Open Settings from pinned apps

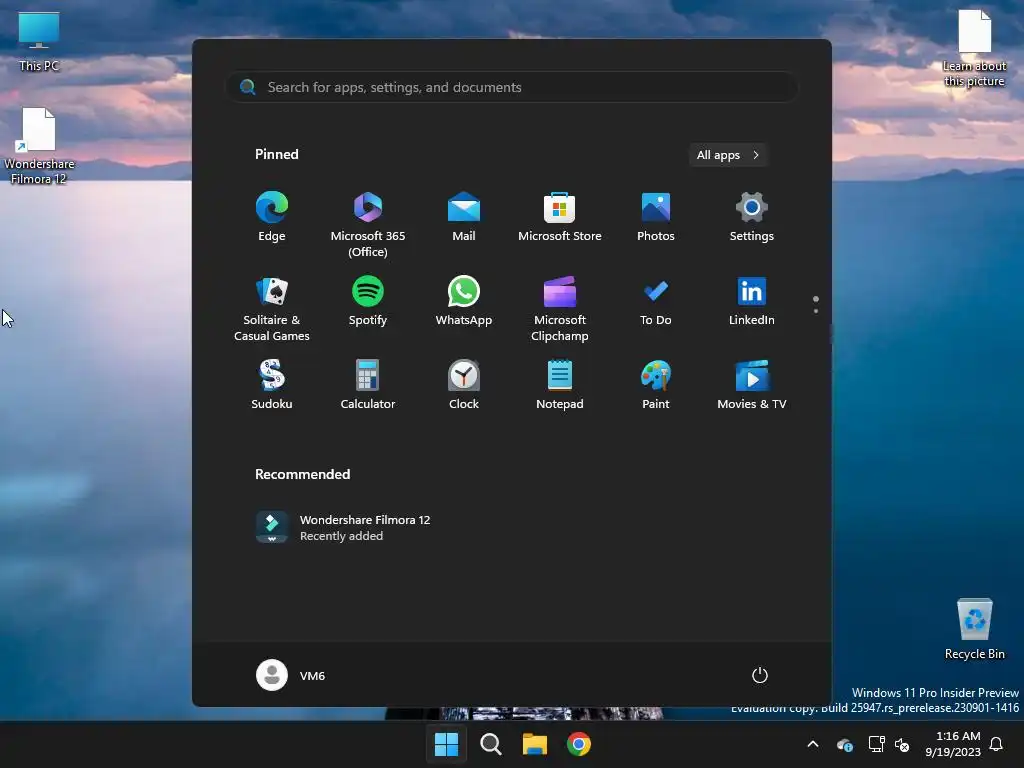752,217
